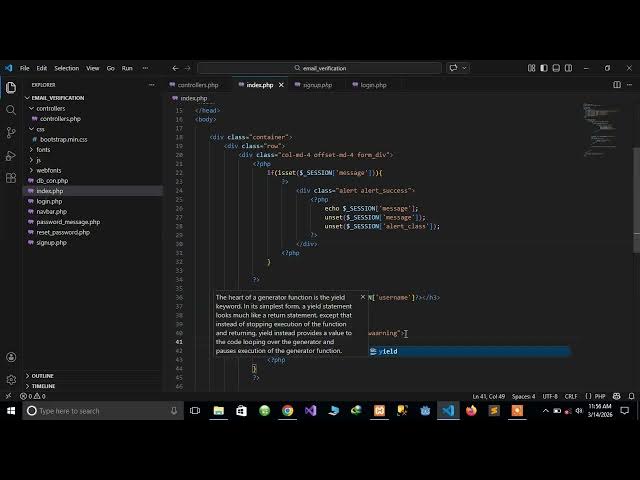Open Chrome from the Windows taskbar

(x=287, y=411)
